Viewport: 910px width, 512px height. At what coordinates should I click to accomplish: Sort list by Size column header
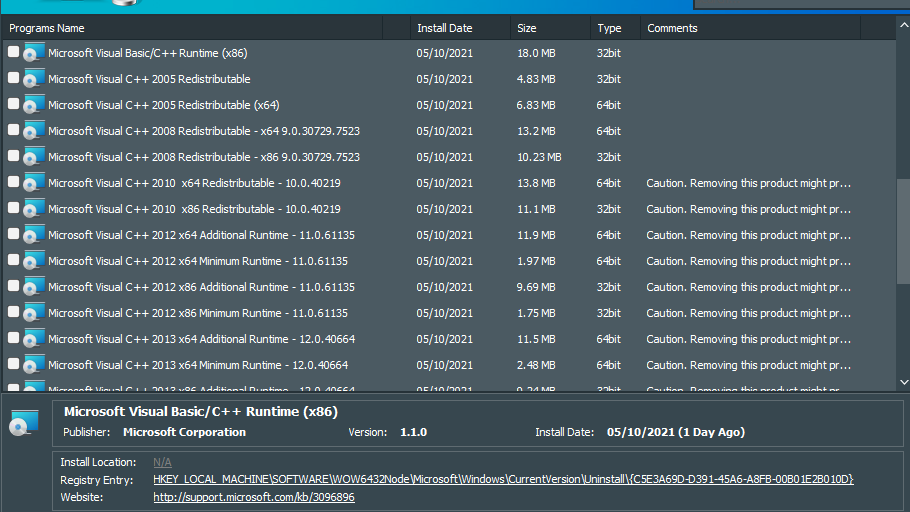point(550,28)
